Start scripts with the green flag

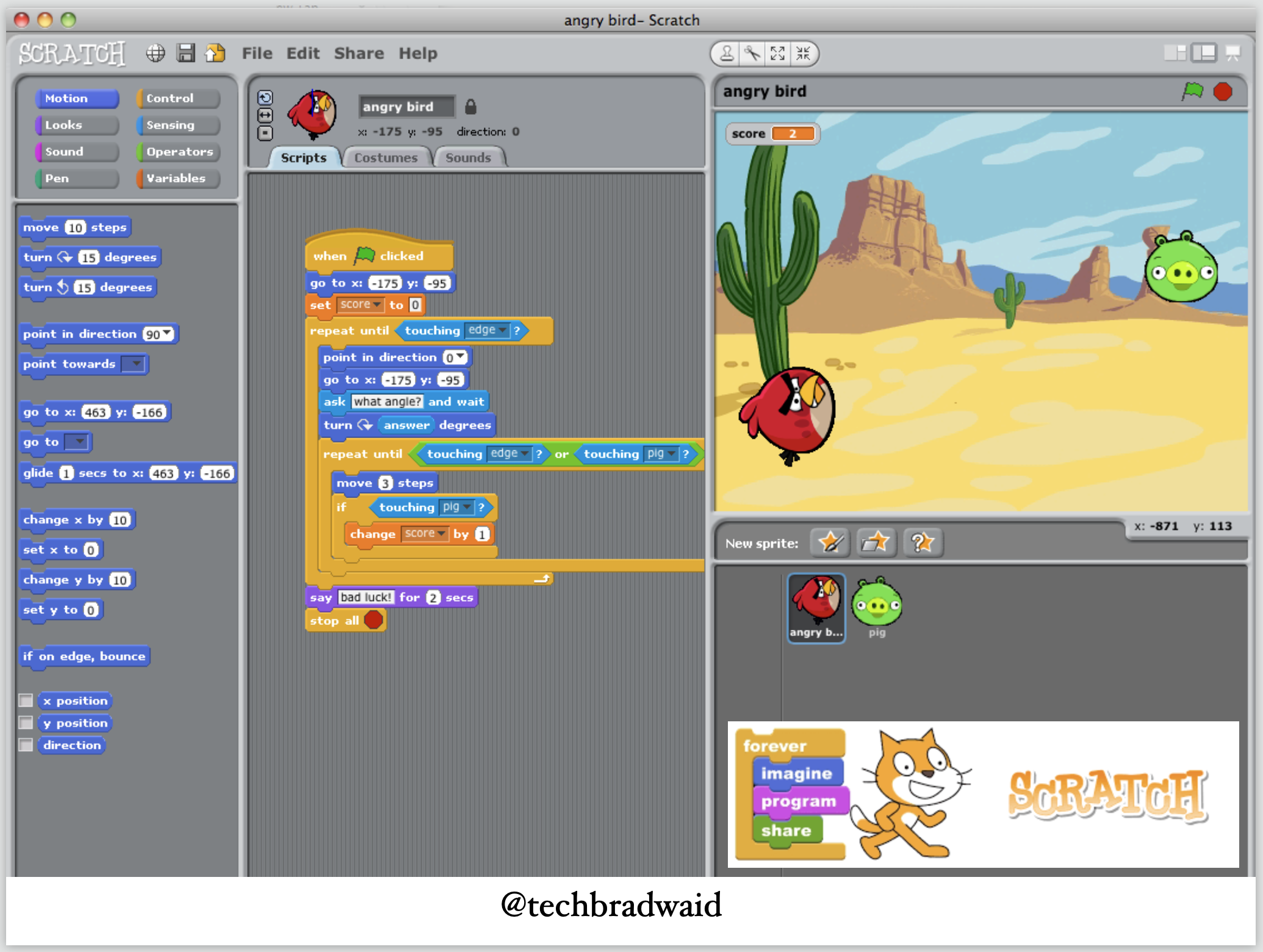coord(1192,92)
